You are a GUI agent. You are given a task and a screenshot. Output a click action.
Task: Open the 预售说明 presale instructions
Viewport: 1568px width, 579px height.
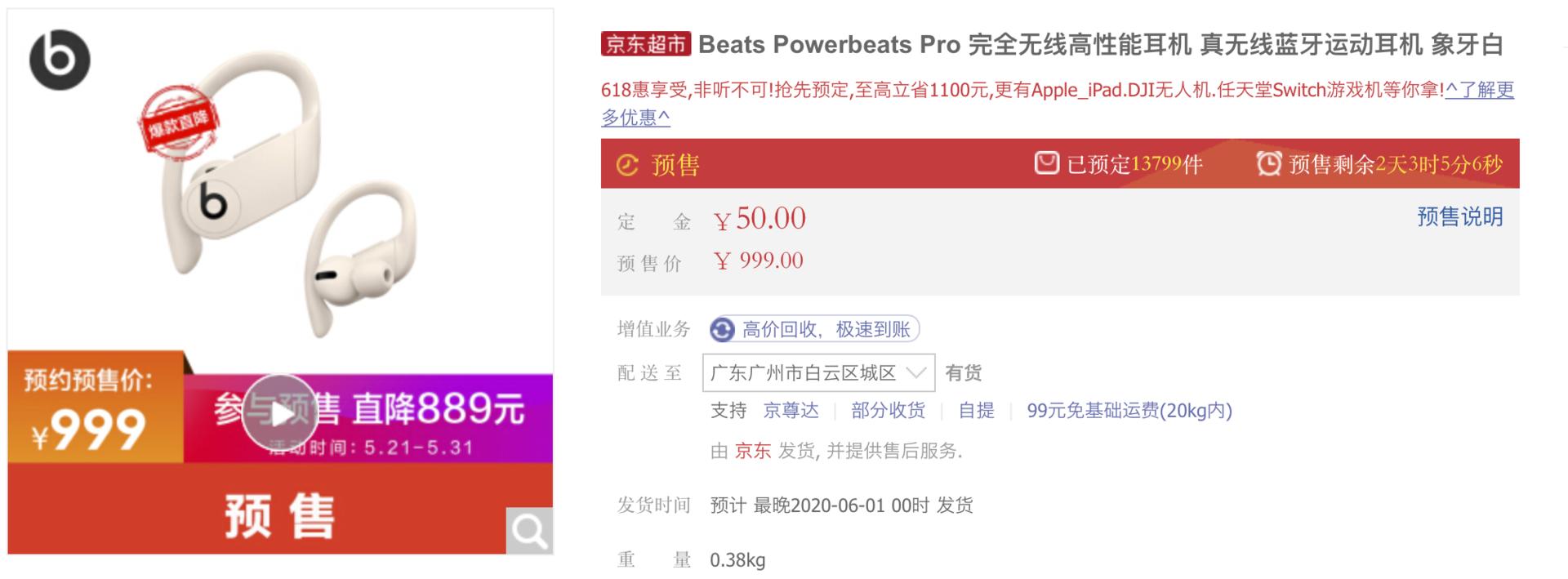tap(1459, 217)
